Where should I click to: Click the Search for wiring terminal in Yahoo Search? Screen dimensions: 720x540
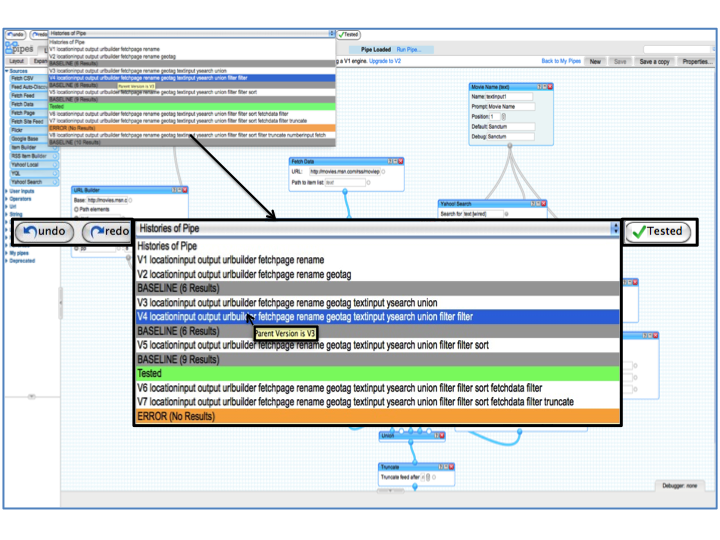(x=506, y=214)
